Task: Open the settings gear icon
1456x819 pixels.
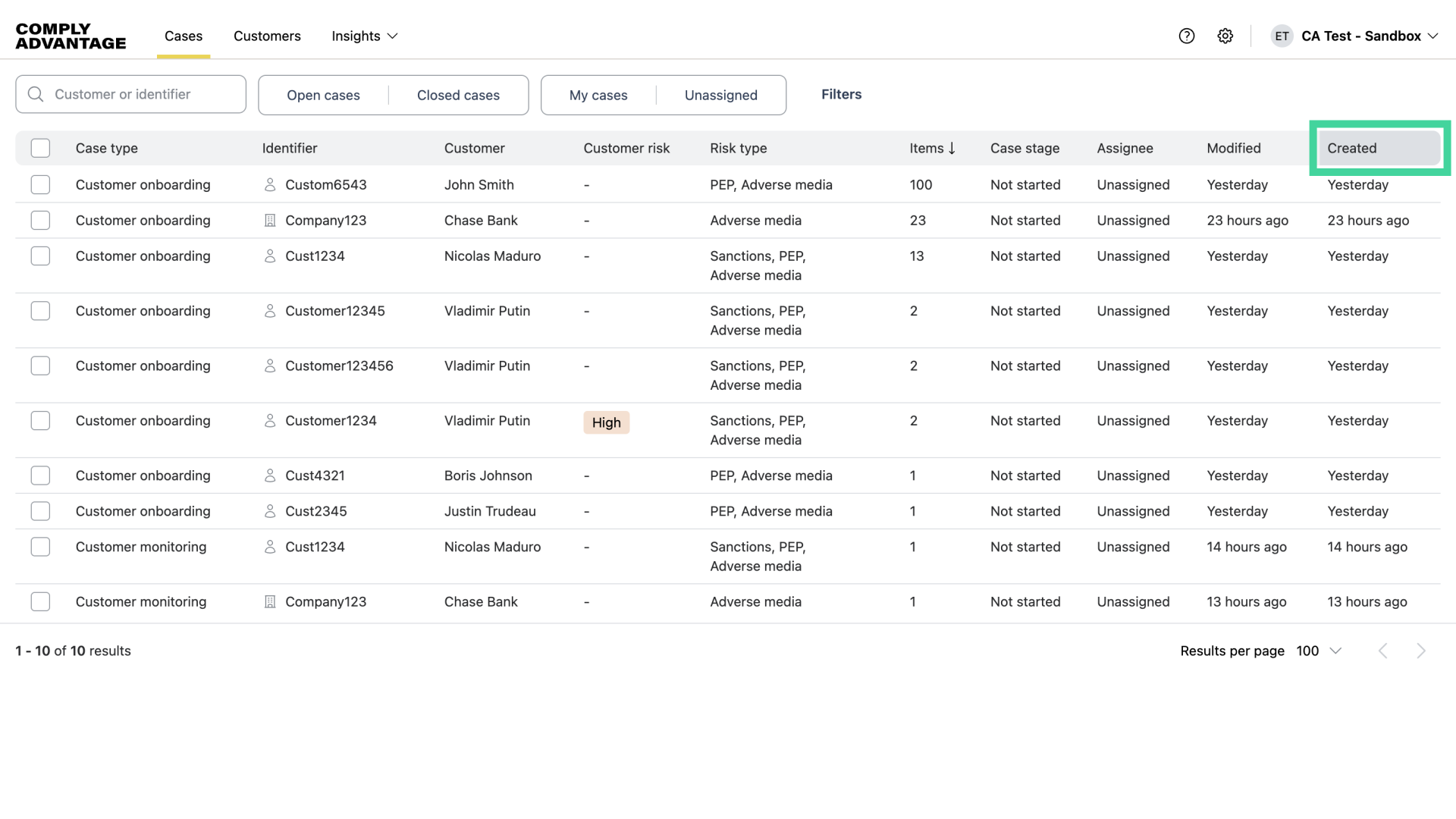Action: [1225, 36]
